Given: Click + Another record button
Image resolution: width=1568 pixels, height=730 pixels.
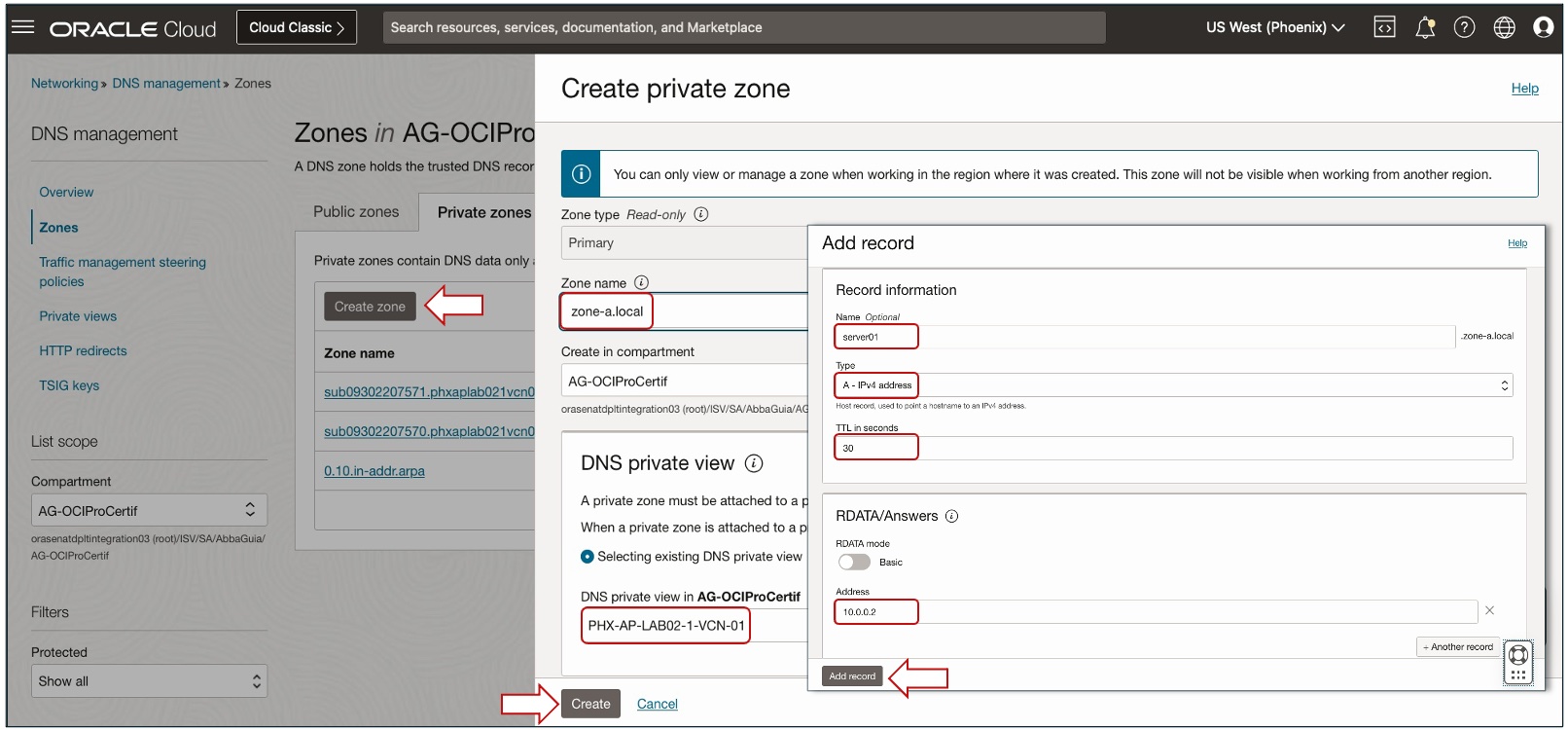Looking at the screenshot, I should click(x=1458, y=646).
